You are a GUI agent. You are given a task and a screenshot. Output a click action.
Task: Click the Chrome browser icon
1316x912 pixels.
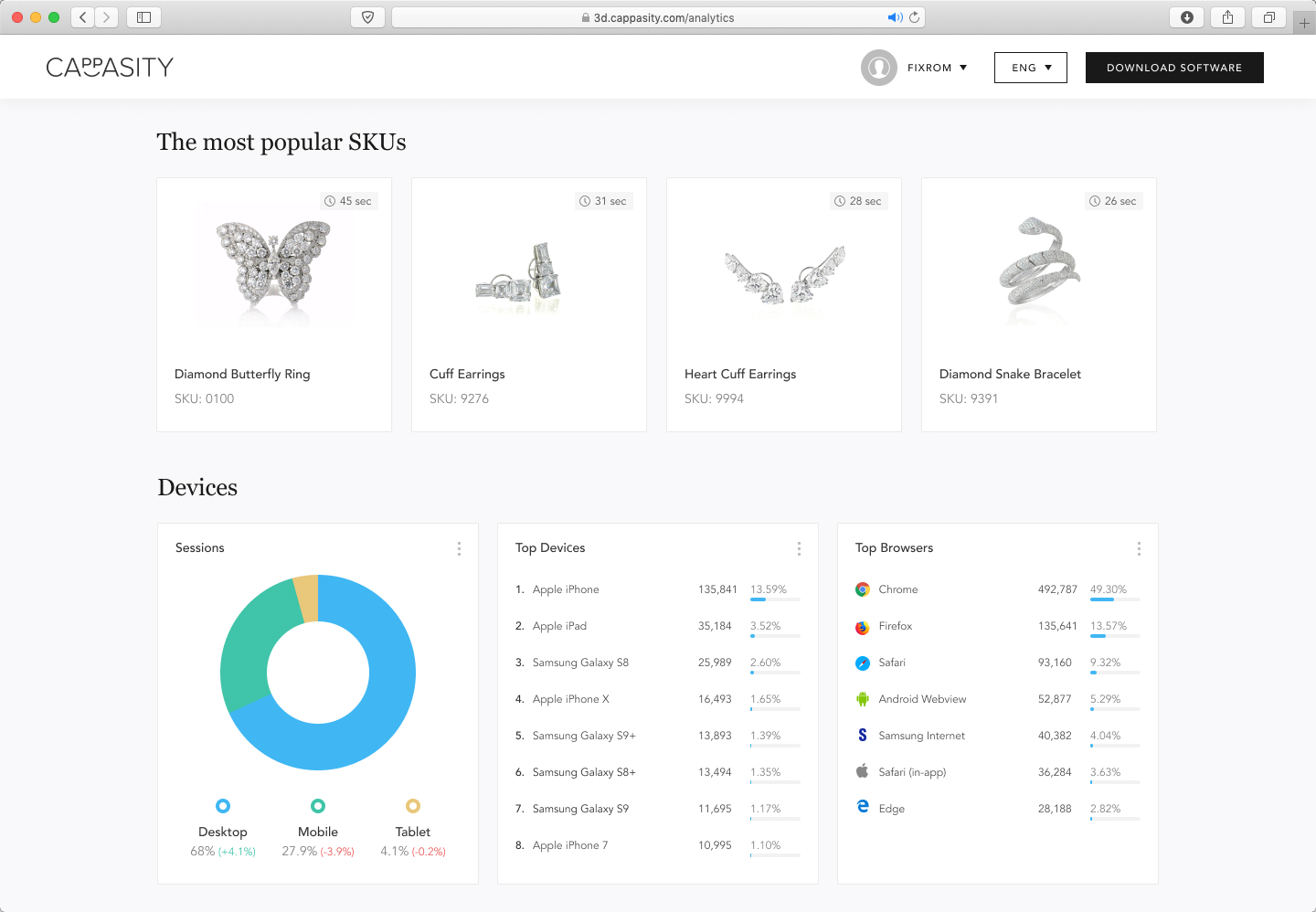pyautogui.click(x=863, y=589)
